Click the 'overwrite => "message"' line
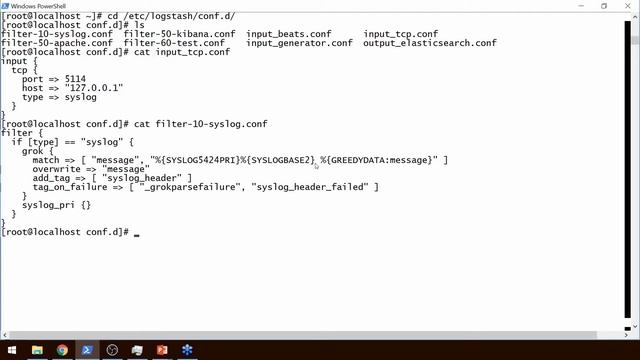This screenshot has width=640, height=360. (91, 169)
